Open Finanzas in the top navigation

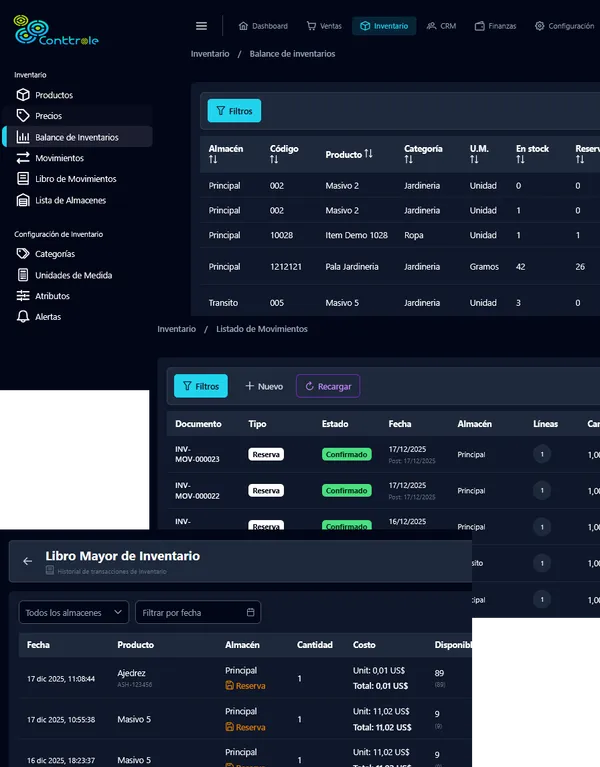click(495, 26)
